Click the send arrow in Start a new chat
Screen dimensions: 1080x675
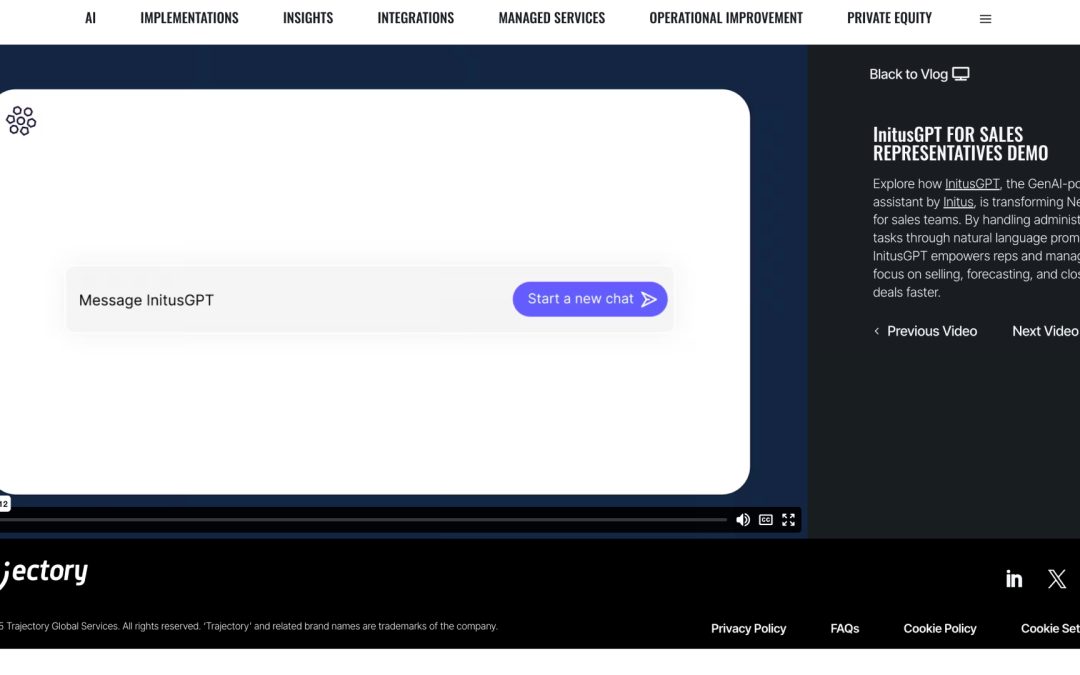click(649, 299)
